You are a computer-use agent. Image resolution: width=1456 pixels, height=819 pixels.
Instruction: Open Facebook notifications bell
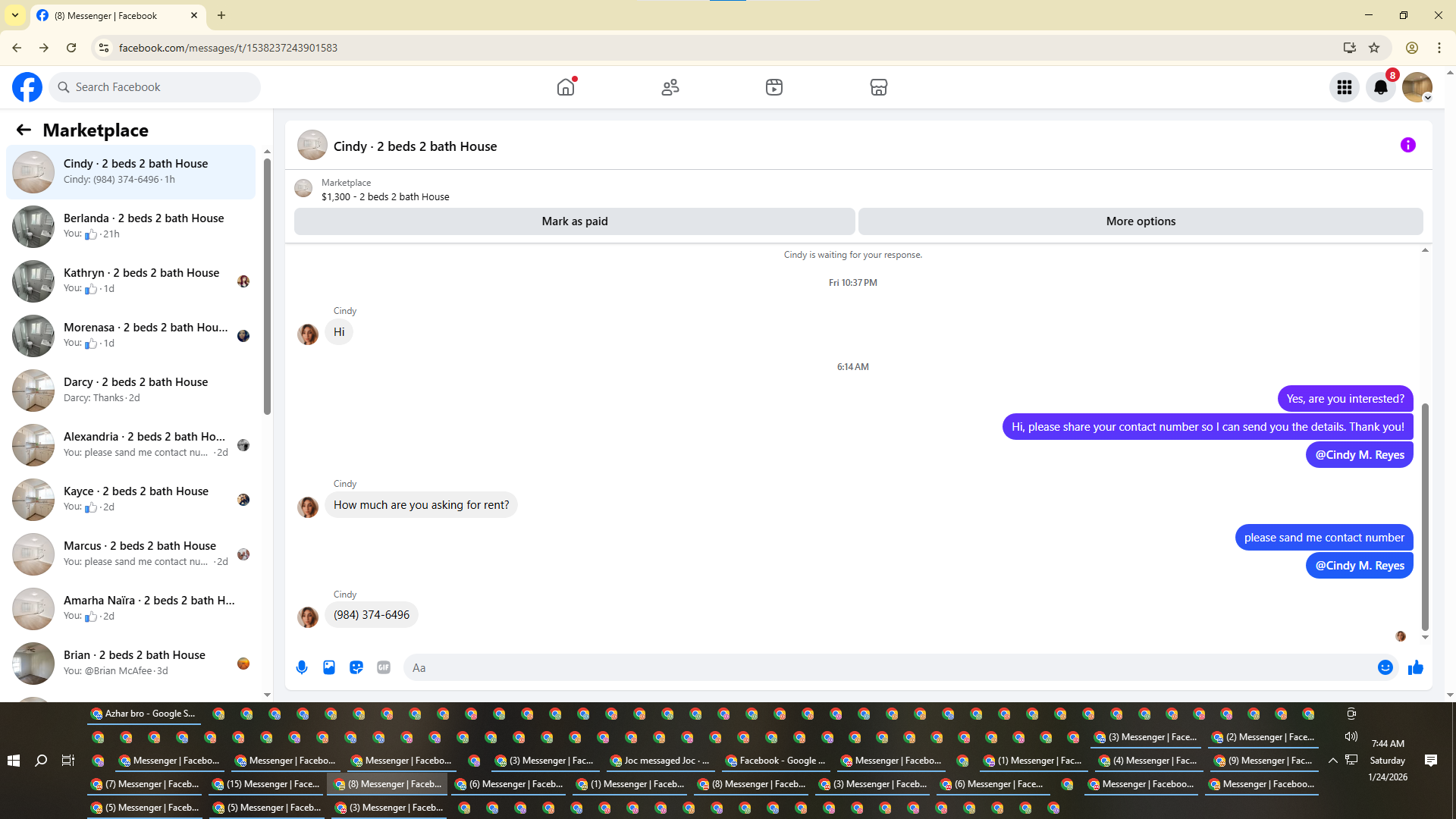tap(1380, 87)
